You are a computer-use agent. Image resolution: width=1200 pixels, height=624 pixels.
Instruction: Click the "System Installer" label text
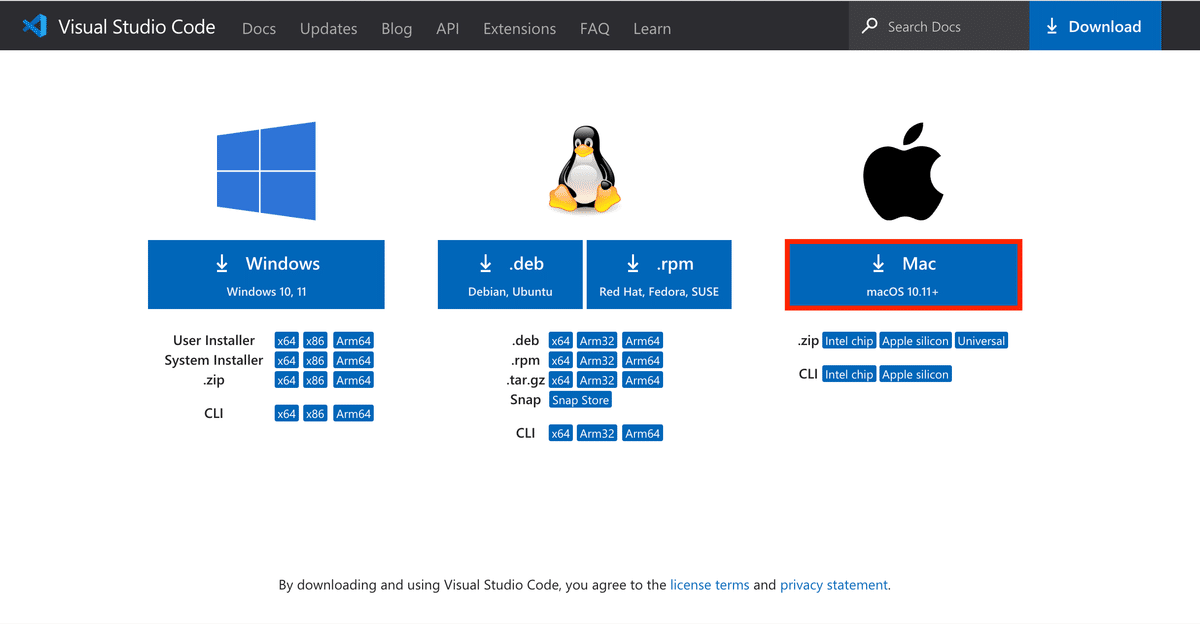tap(214, 361)
